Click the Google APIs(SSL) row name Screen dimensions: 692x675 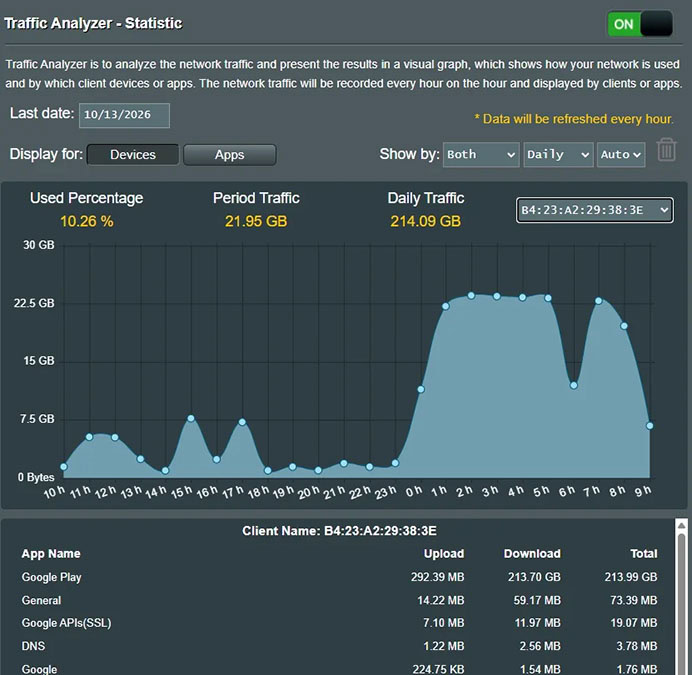(66, 623)
